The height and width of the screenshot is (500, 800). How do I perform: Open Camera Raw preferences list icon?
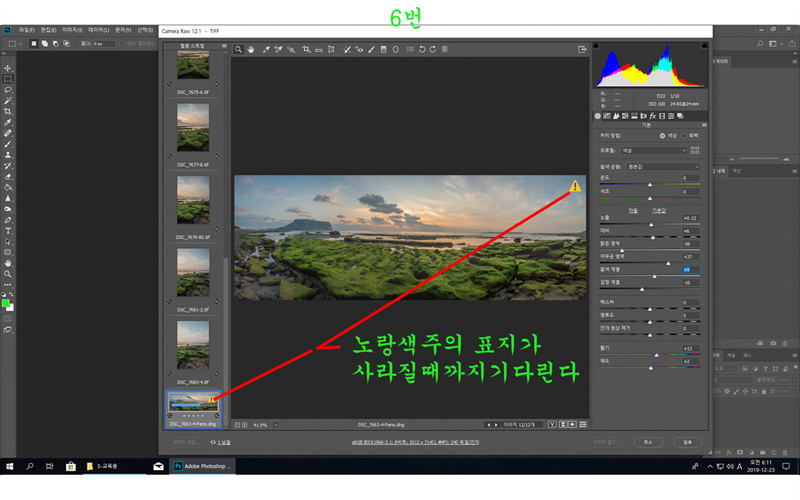[410, 49]
